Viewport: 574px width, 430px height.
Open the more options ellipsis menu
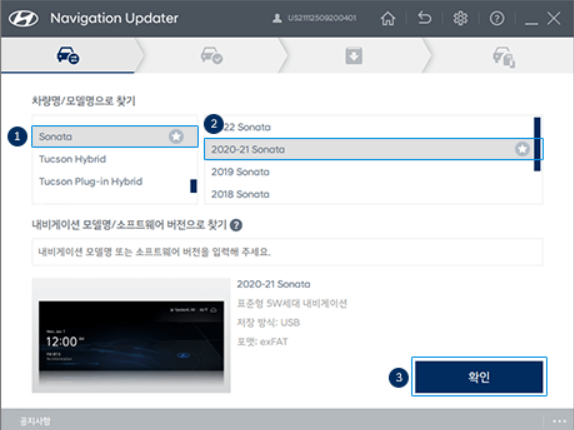pyautogui.click(x=559, y=421)
